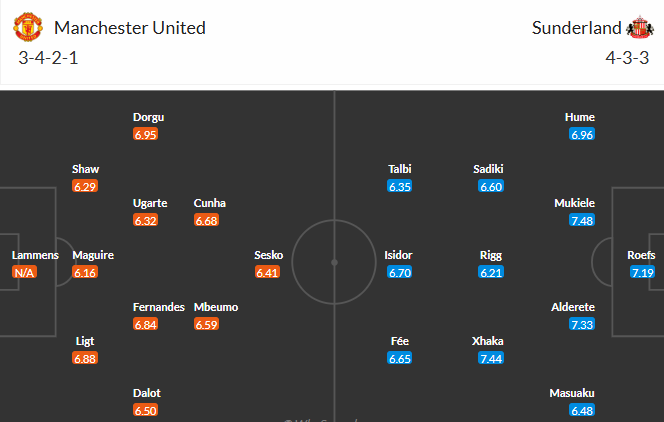
Task: Select player Sesko in the lineup
Action: [268, 255]
